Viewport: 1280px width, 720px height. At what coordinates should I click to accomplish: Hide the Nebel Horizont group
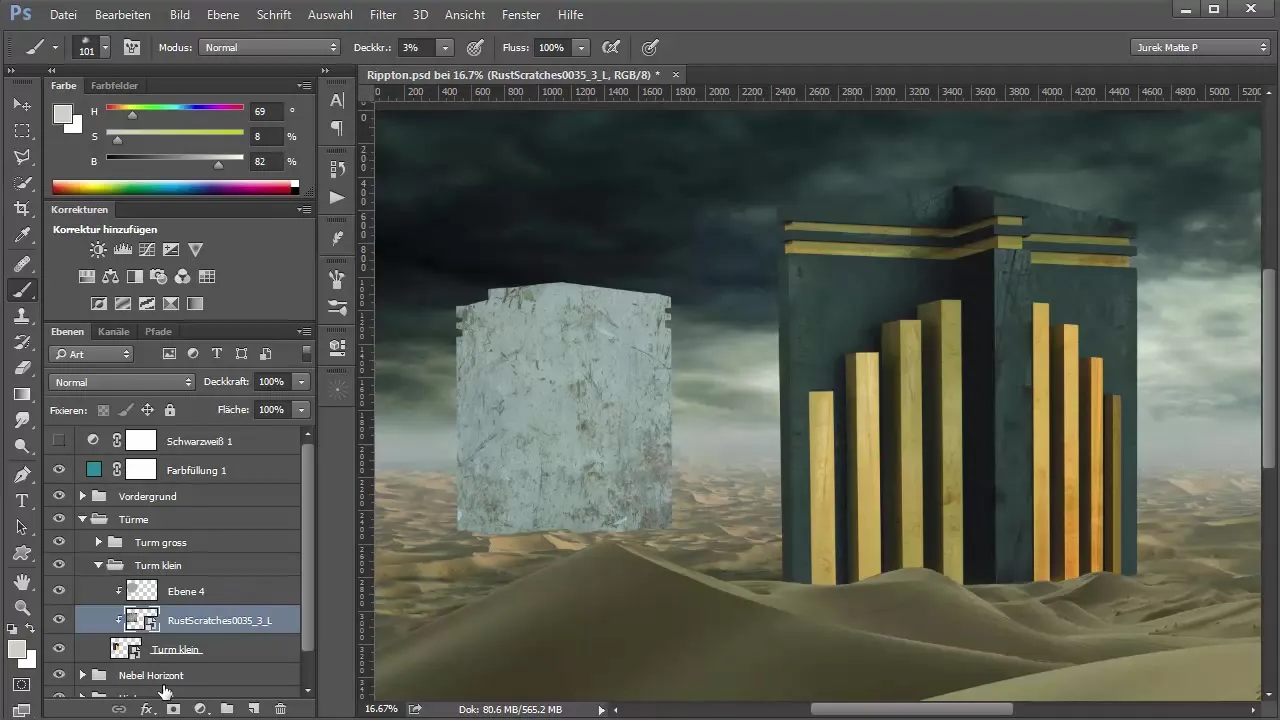[x=59, y=675]
